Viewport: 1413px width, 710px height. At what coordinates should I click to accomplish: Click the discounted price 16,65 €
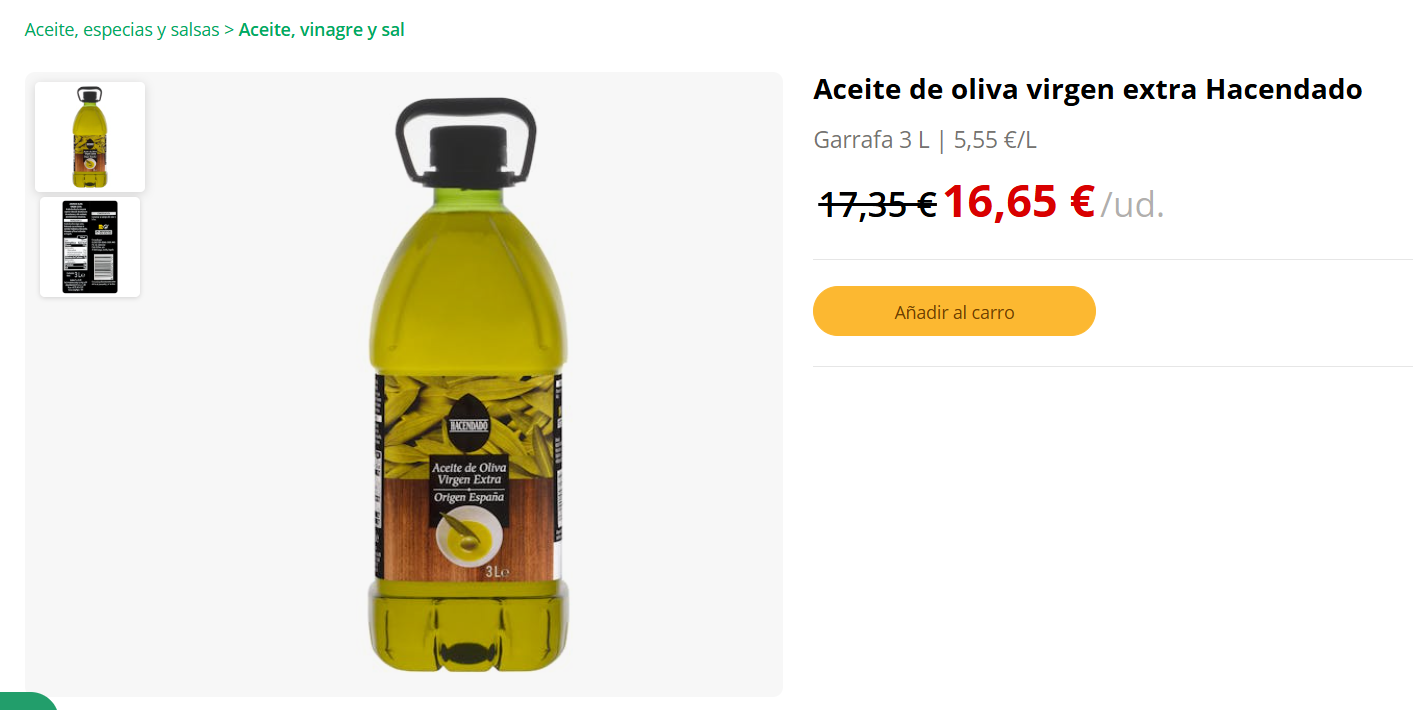coord(1018,201)
